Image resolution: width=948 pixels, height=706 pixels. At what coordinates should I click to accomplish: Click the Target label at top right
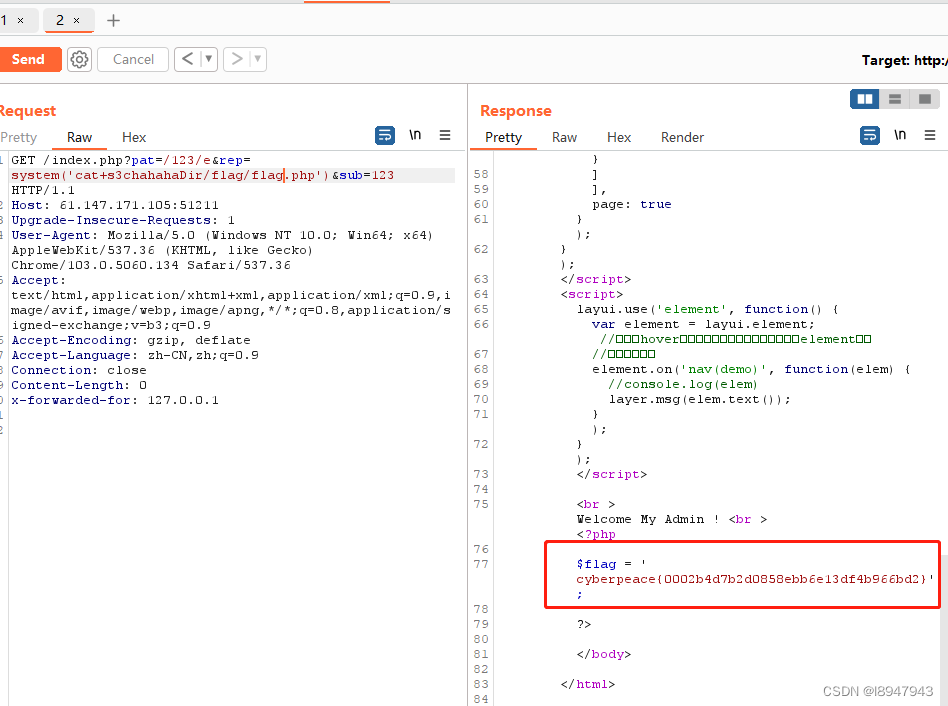[x=904, y=60]
